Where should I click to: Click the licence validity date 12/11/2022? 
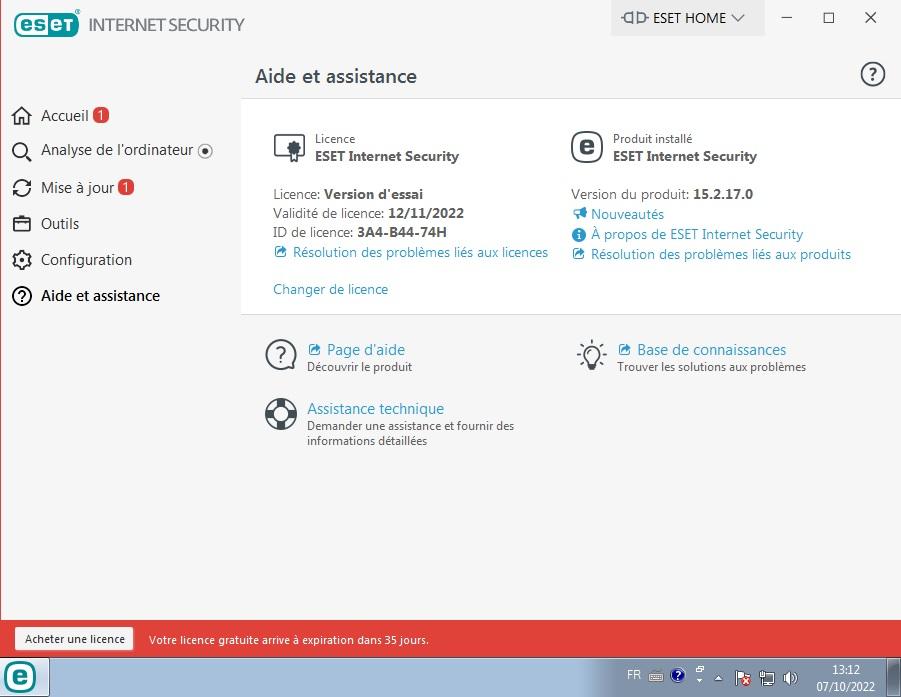[426, 213]
